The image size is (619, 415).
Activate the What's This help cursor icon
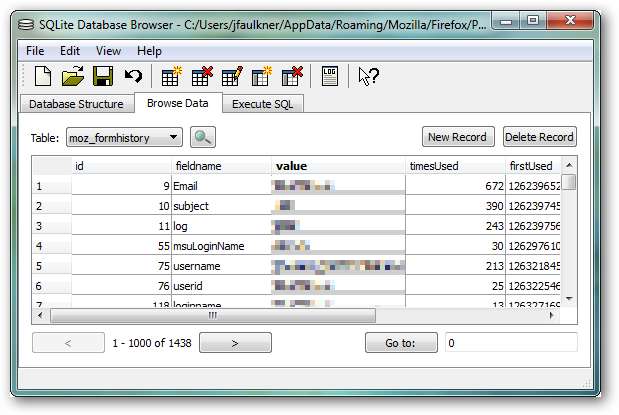click(x=367, y=76)
